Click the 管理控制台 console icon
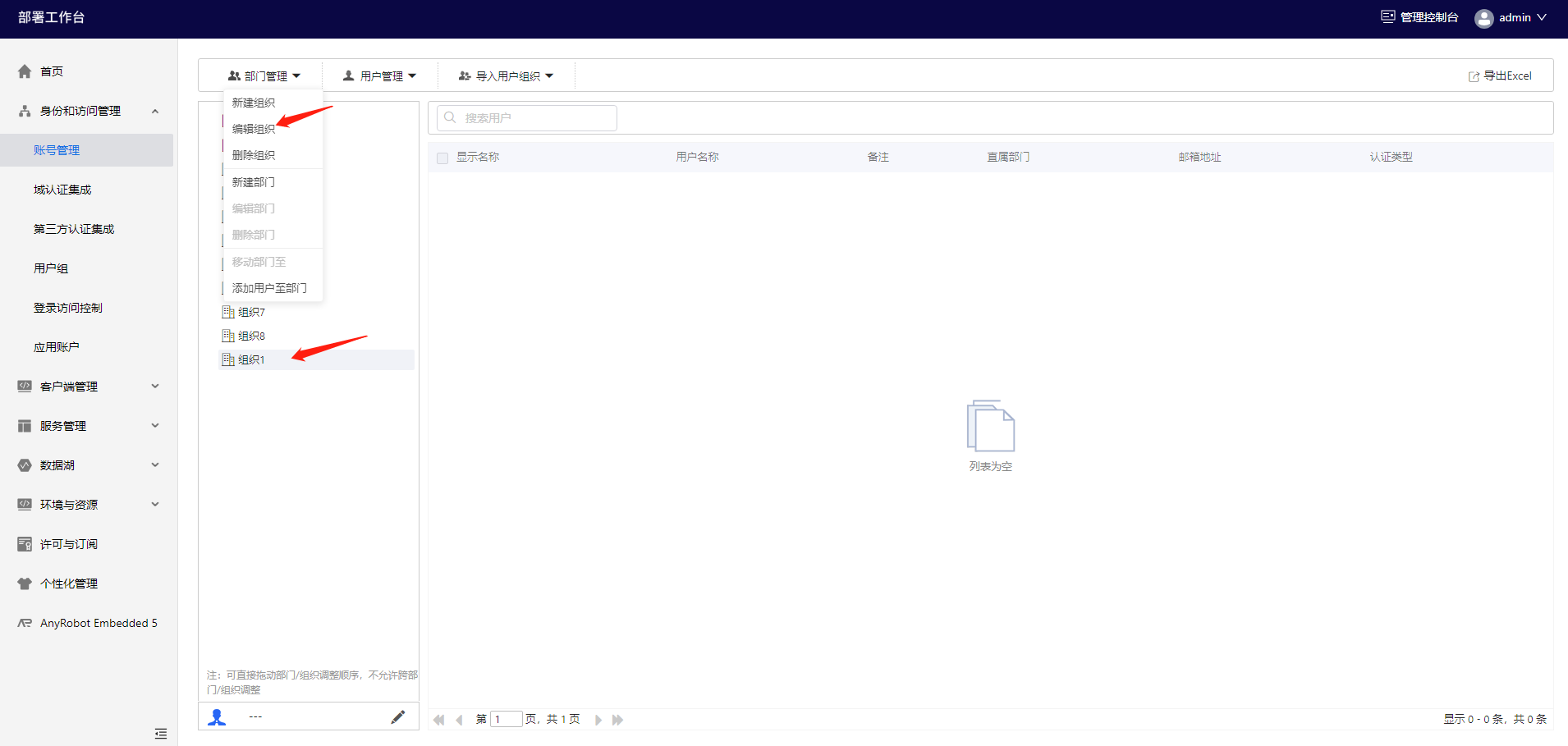The image size is (1568, 746). tap(1387, 16)
